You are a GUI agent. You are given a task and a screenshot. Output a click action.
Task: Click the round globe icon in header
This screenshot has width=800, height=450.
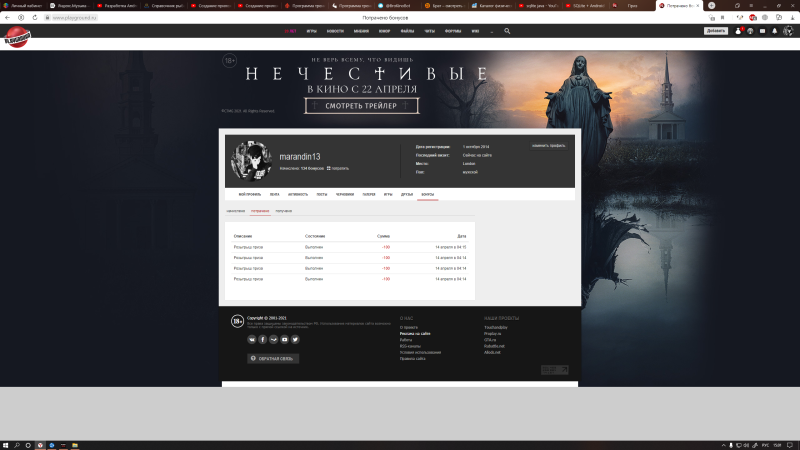(750, 31)
